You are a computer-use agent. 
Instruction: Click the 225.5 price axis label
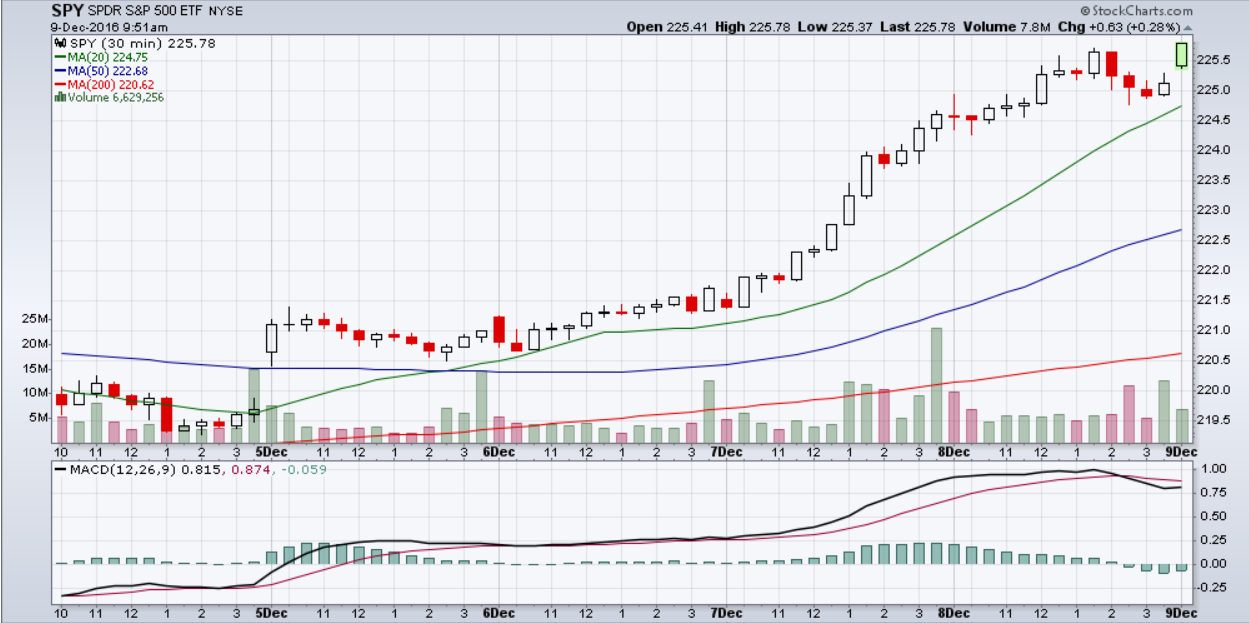(1213, 60)
